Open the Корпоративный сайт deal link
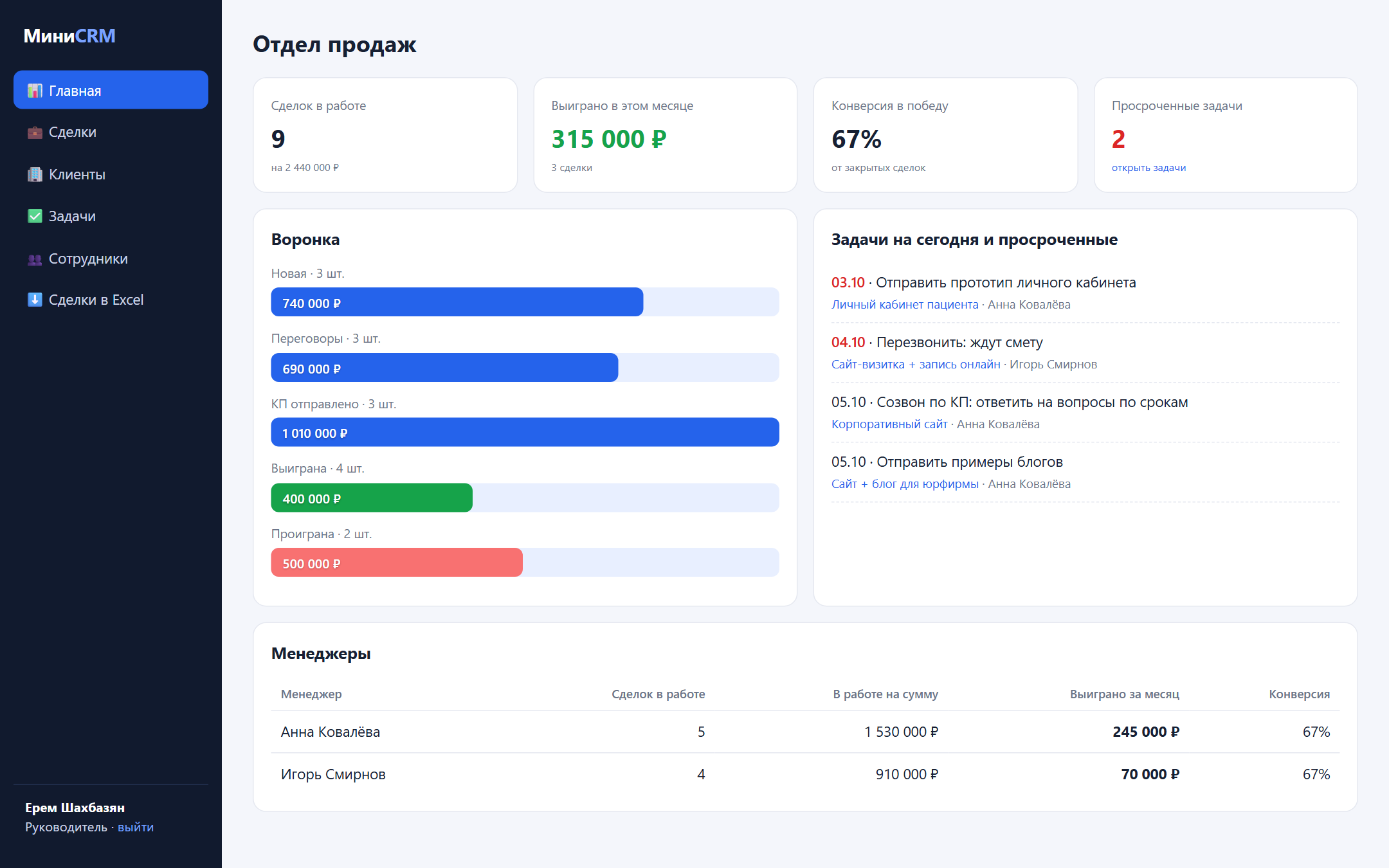The width and height of the screenshot is (1389, 868). 889,424
